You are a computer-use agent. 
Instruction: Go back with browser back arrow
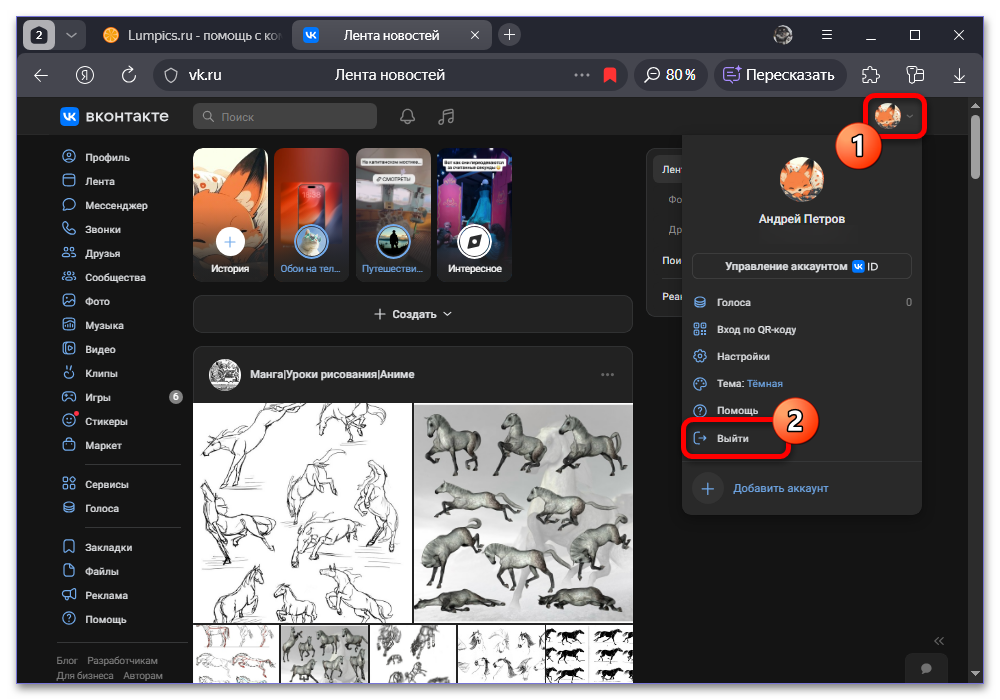[x=41, y=75]
